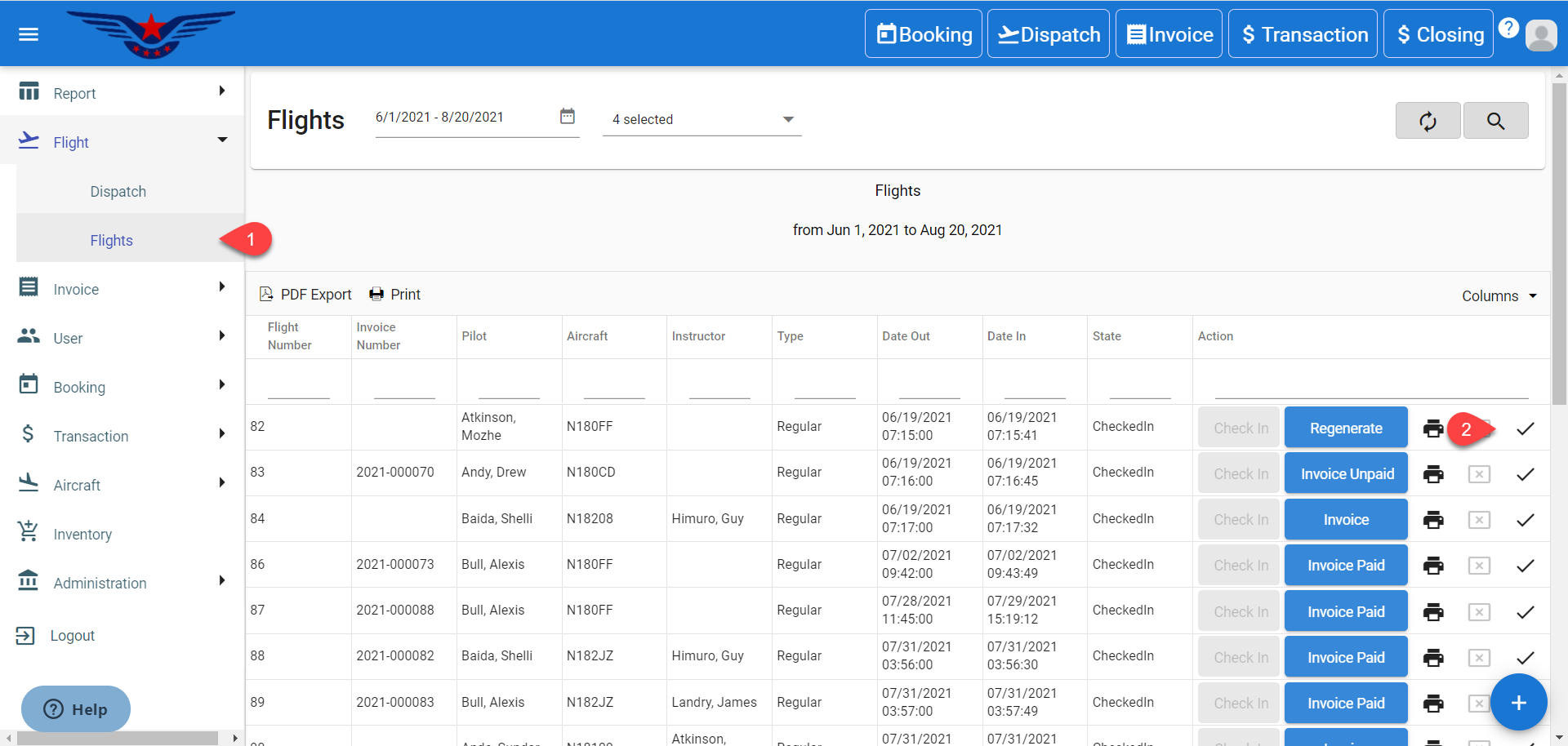Click the checkmark icon for flight 86
The width and height of the screenshot is (1568, 746).
click(1525, 566)
